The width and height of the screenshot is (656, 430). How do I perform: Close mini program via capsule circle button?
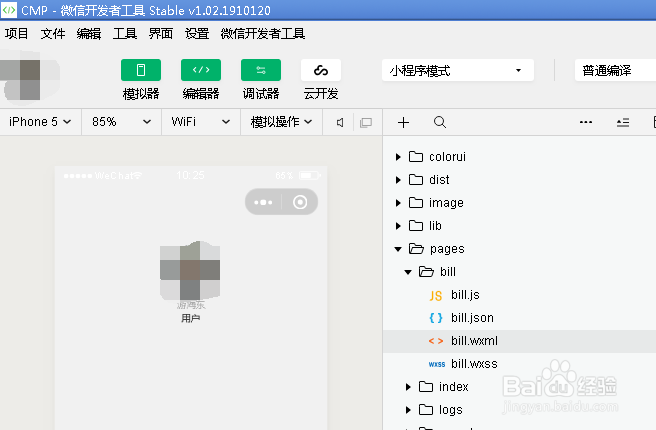pyautogui.click(x=300, y=202)
